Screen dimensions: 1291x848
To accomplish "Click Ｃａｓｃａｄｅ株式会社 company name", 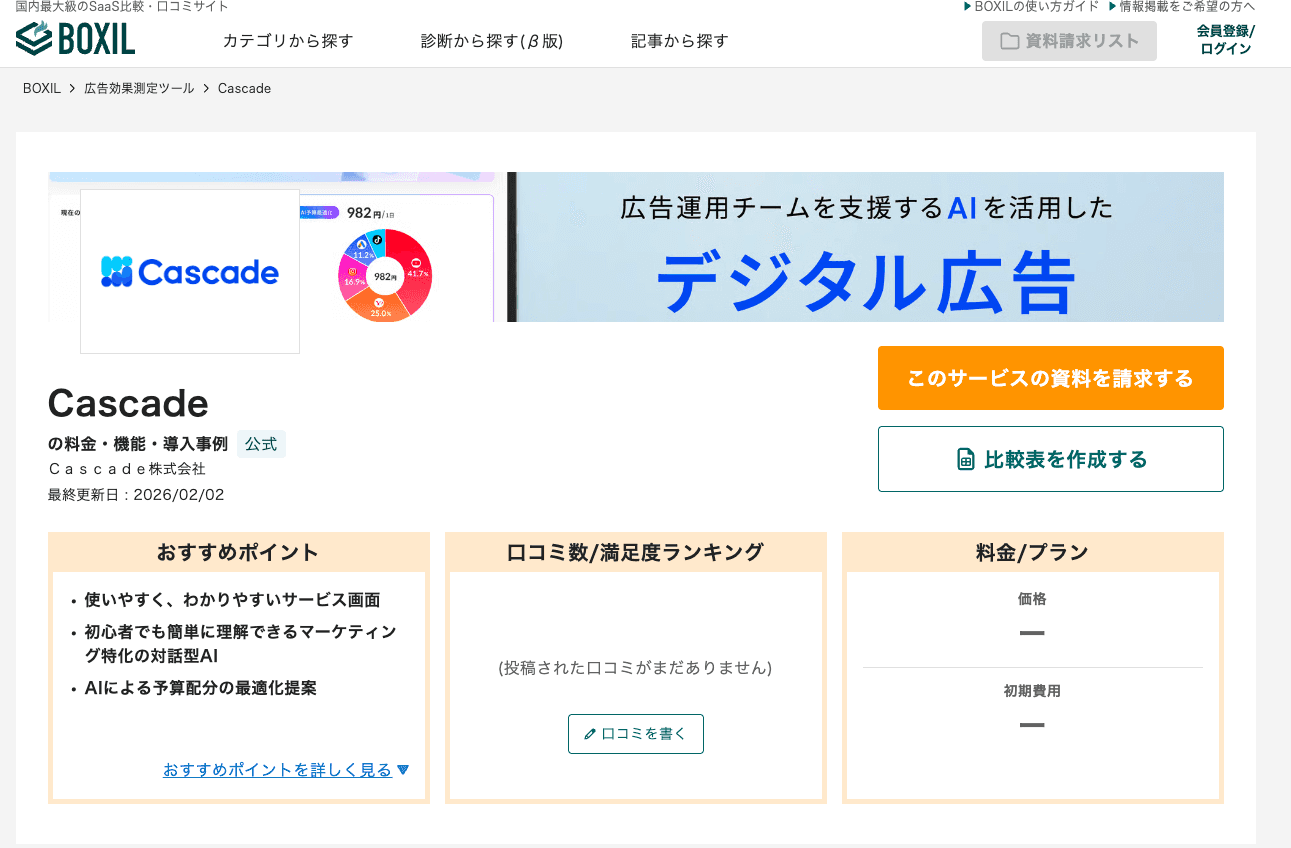I will (x=126, y=468).
